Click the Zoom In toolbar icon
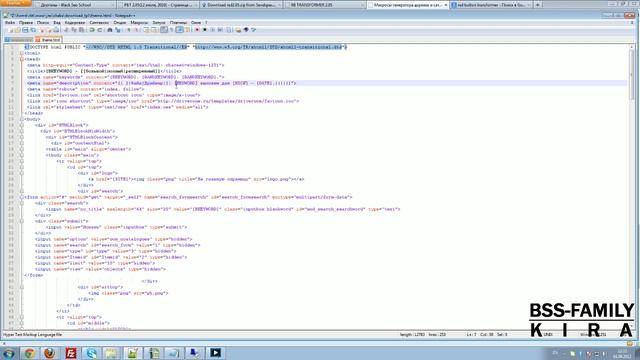 click(129, 30)
